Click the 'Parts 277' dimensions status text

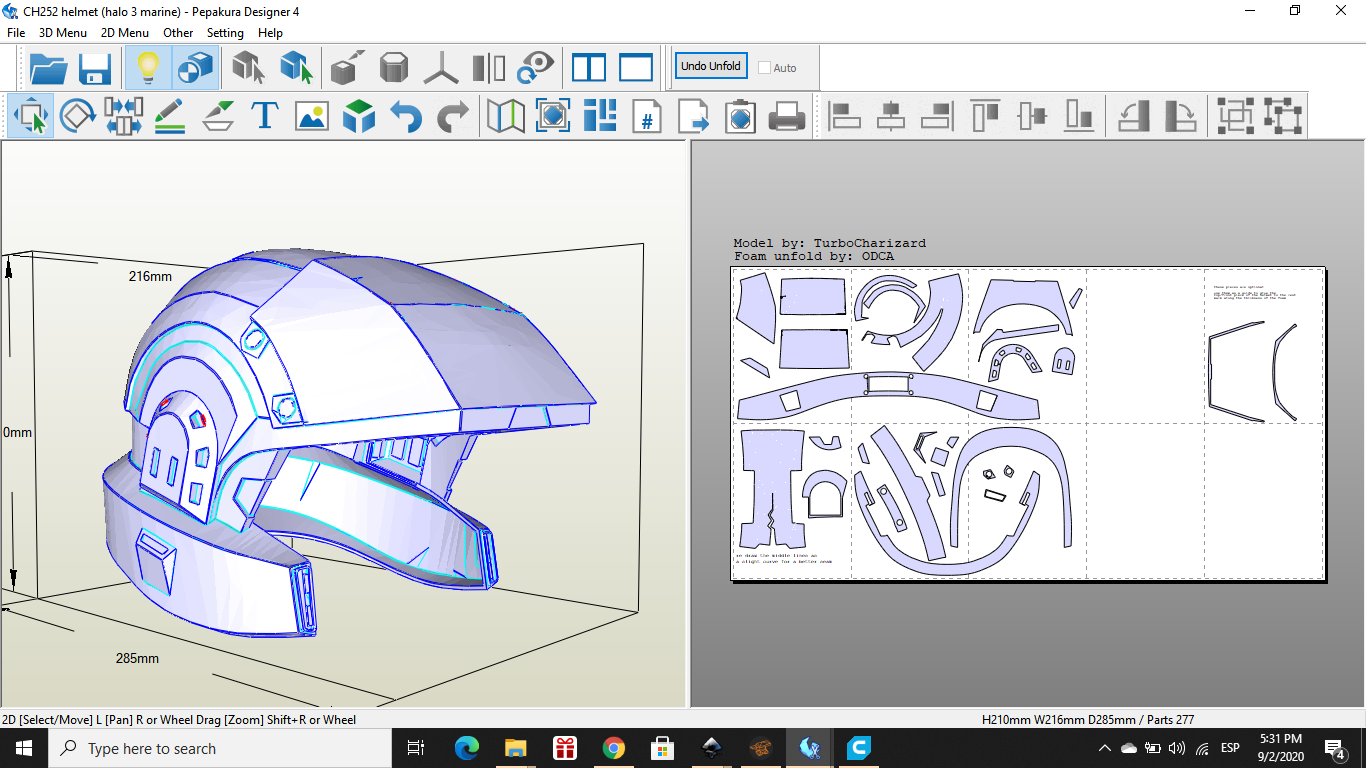(1088, 719)
